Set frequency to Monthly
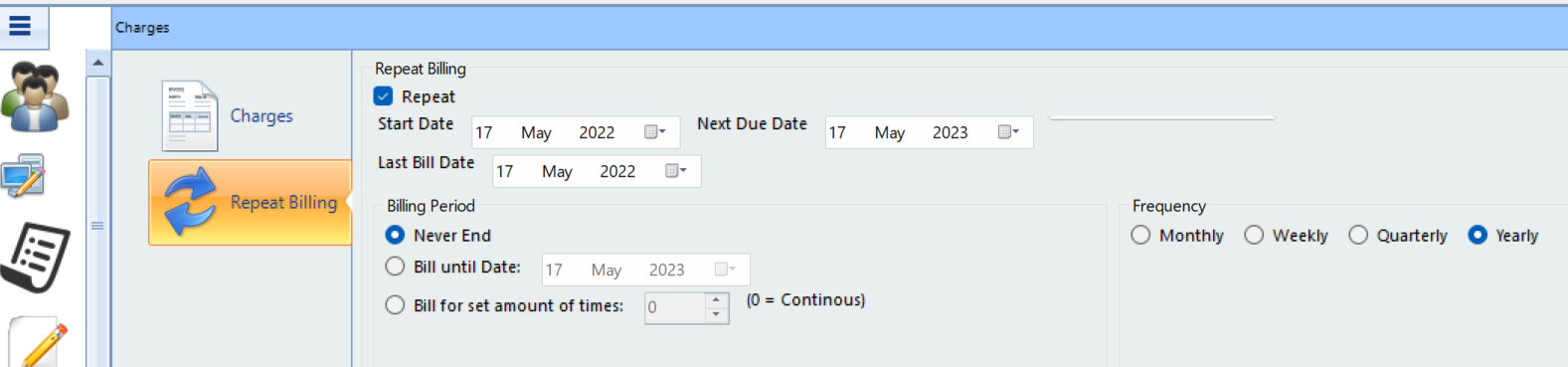Screen dimensions: 1568x367 pyautogui.click(x=1140, y=235)
